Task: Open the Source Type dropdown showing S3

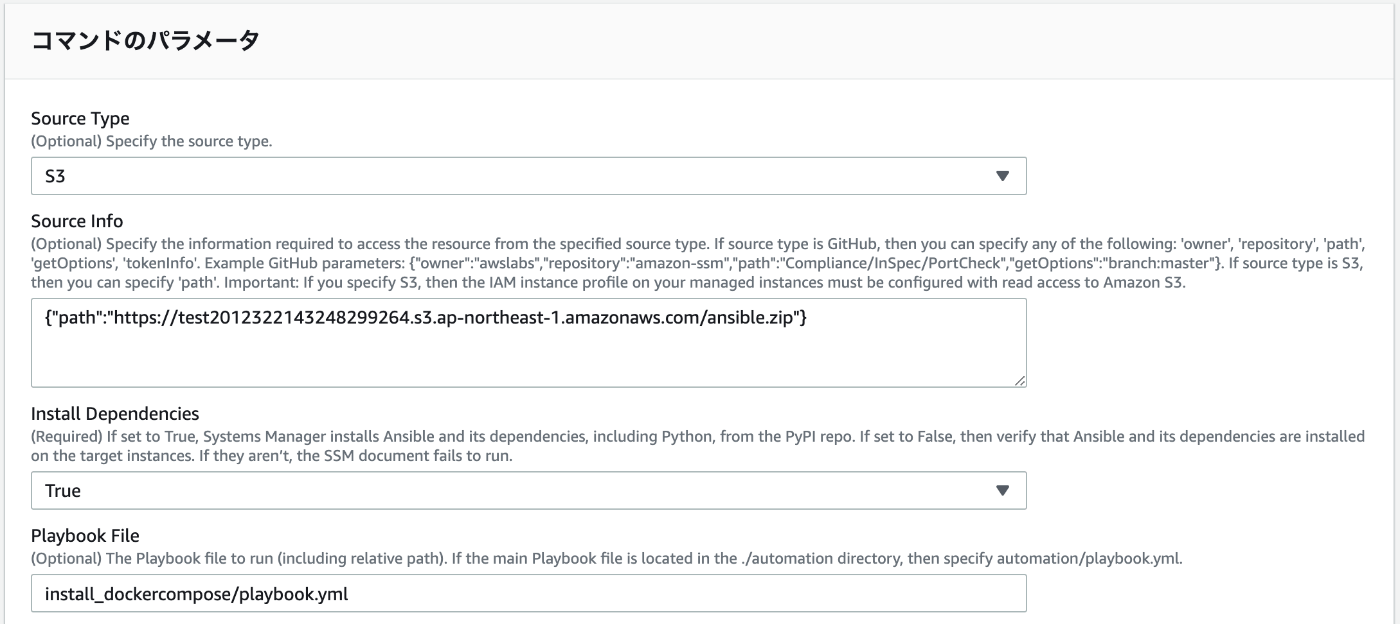Action: (x=528, y=176)
